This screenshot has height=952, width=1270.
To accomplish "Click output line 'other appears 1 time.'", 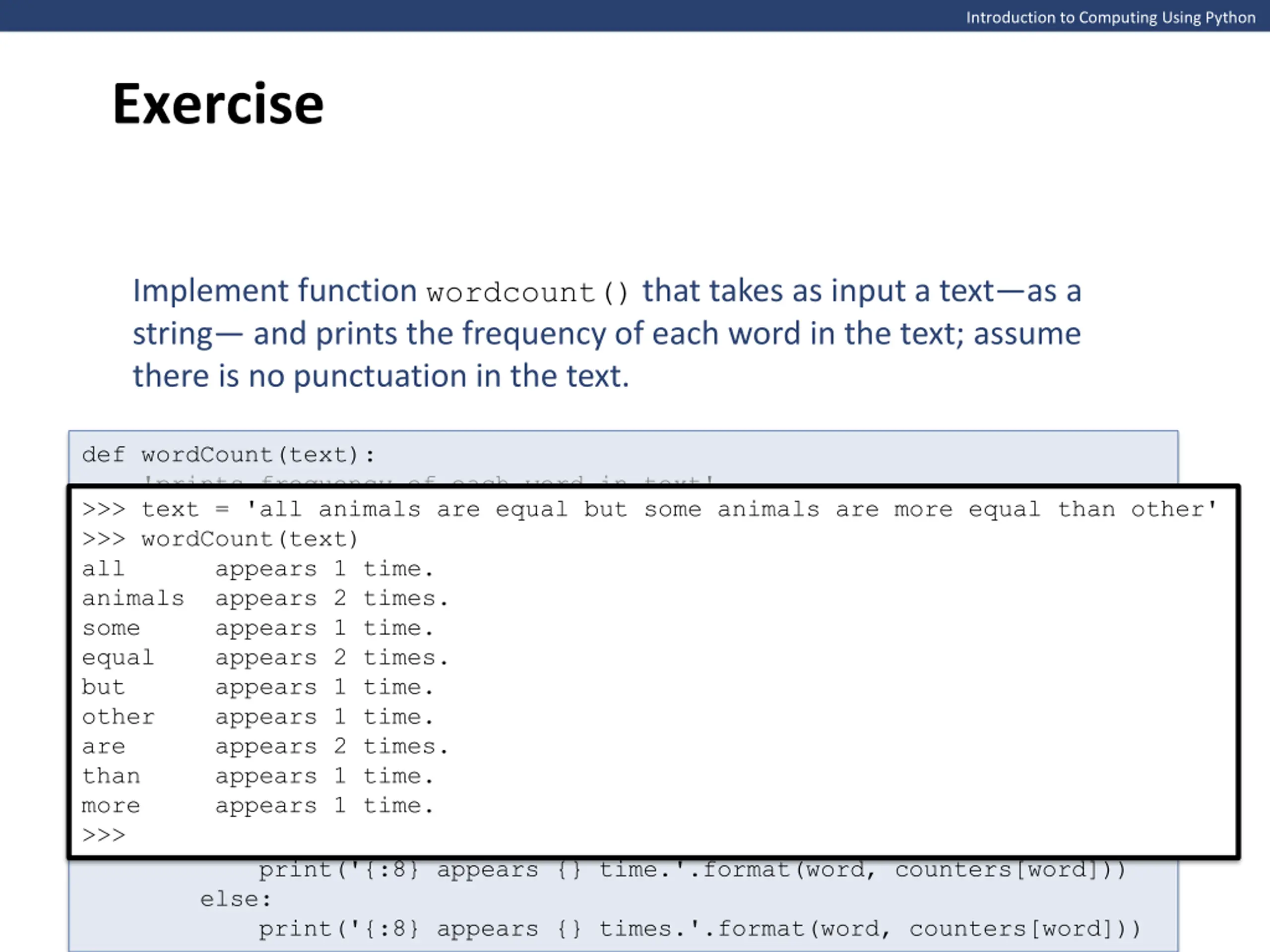I will click(257, 716).
